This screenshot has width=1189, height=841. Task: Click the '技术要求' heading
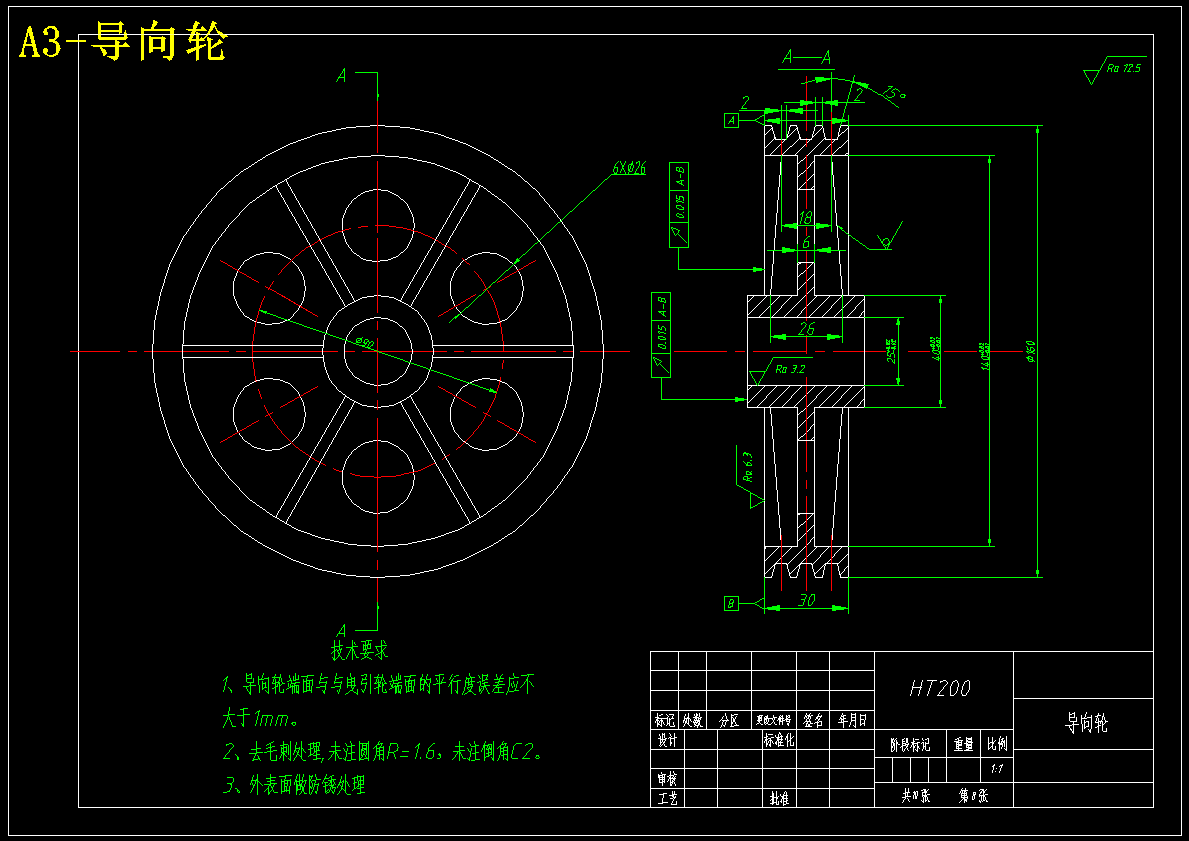click(359, 650)
